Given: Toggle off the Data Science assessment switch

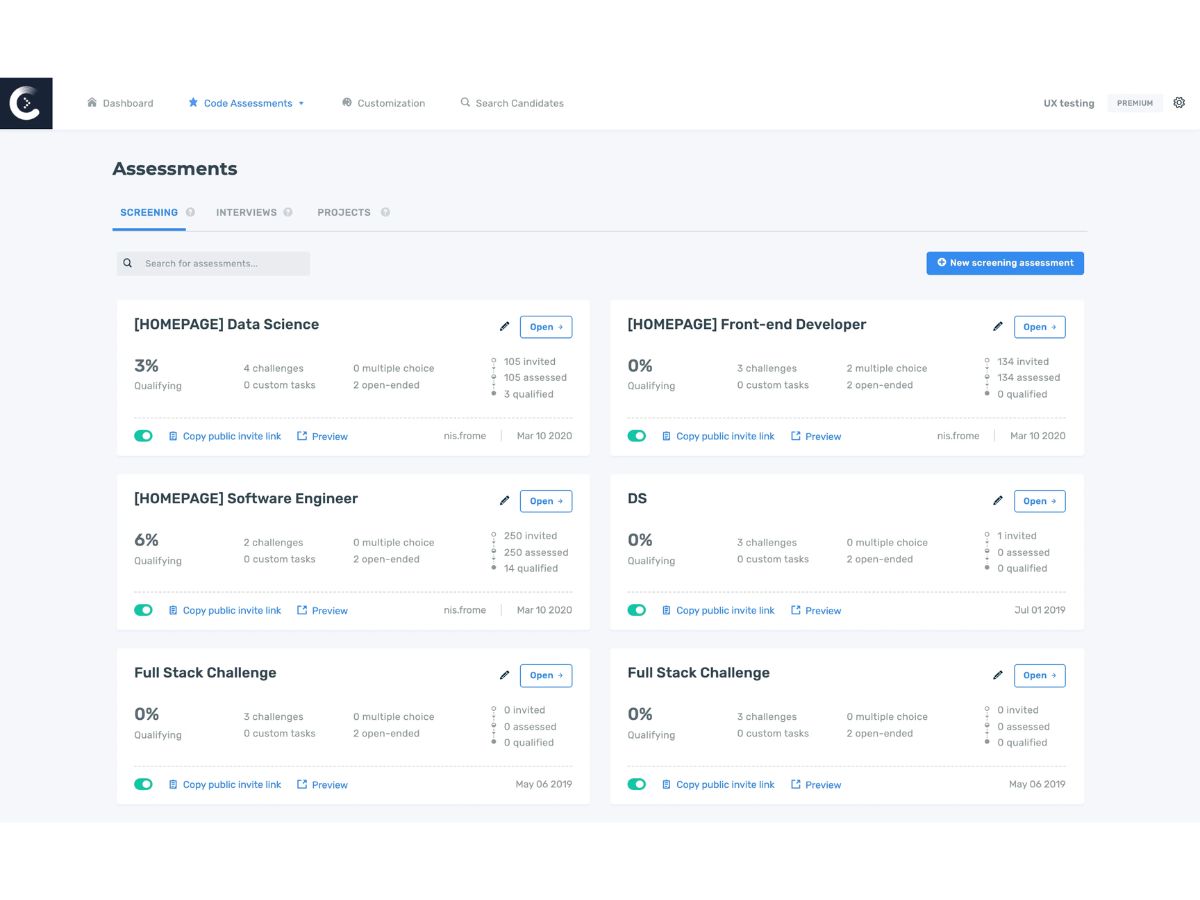Looking at the screenshot, I should (143, 436).
